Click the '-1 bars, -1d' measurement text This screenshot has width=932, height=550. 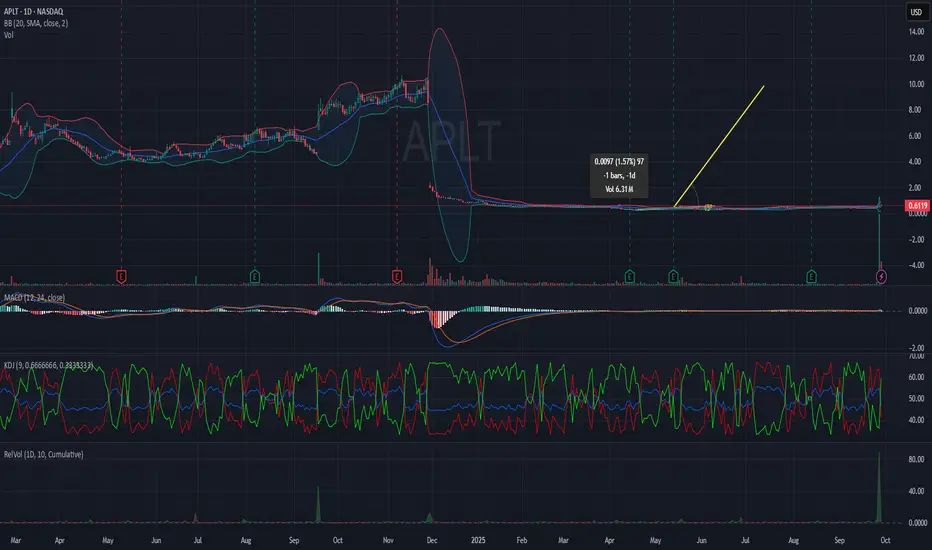click(x=619, y=175)
